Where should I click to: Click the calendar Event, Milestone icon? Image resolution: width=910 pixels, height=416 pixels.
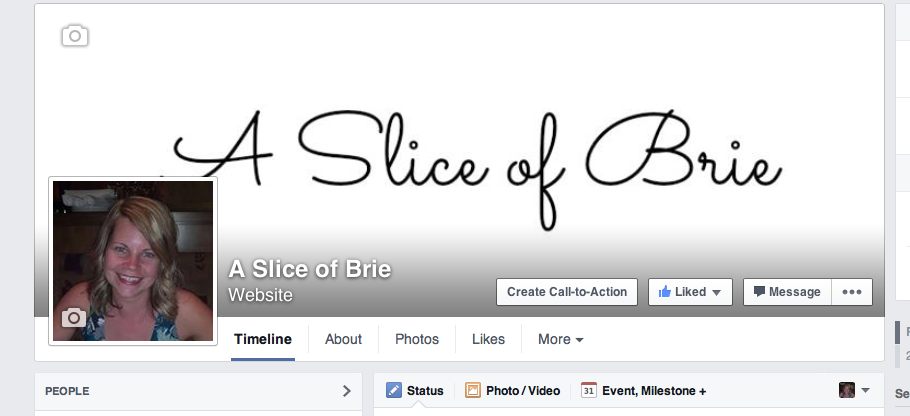click(x=588, y=390)
